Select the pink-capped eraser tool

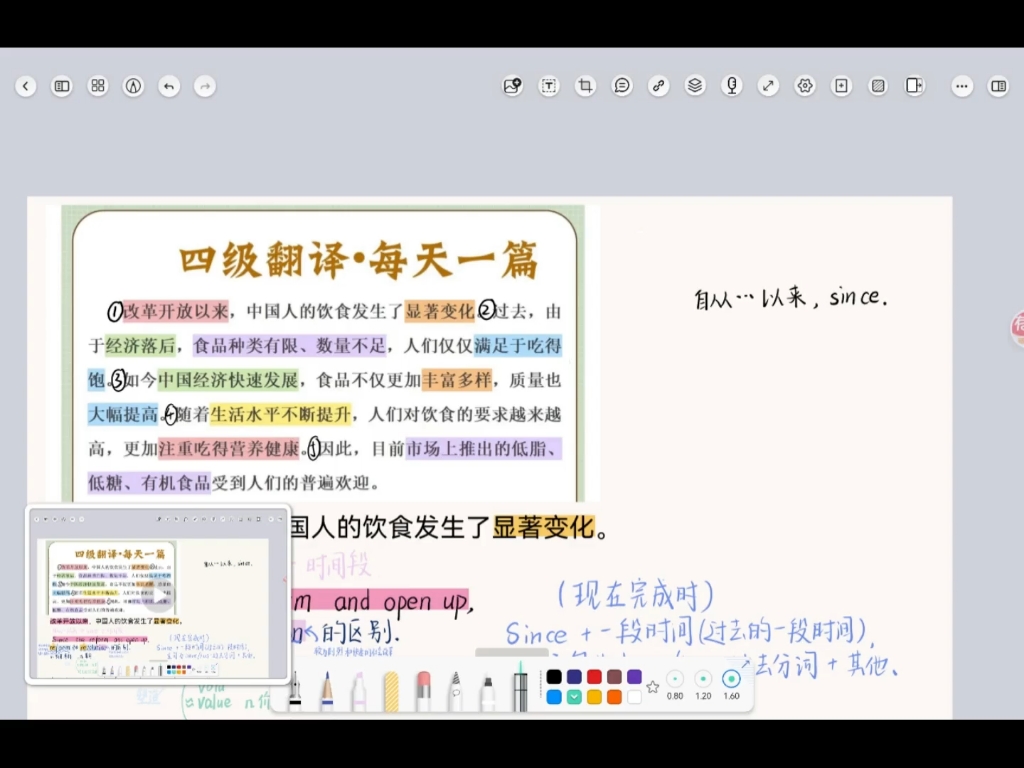(x=423, y=692)
